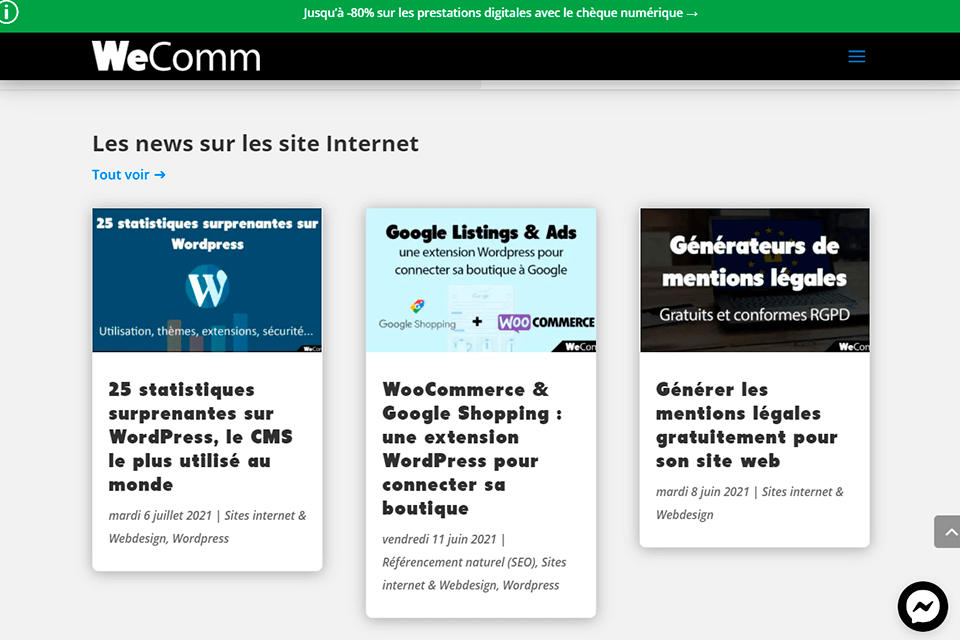Click the date "vendredi 11 juin 2021"
The height and width of the screenshot is (640, 960).
coord(439,540)
